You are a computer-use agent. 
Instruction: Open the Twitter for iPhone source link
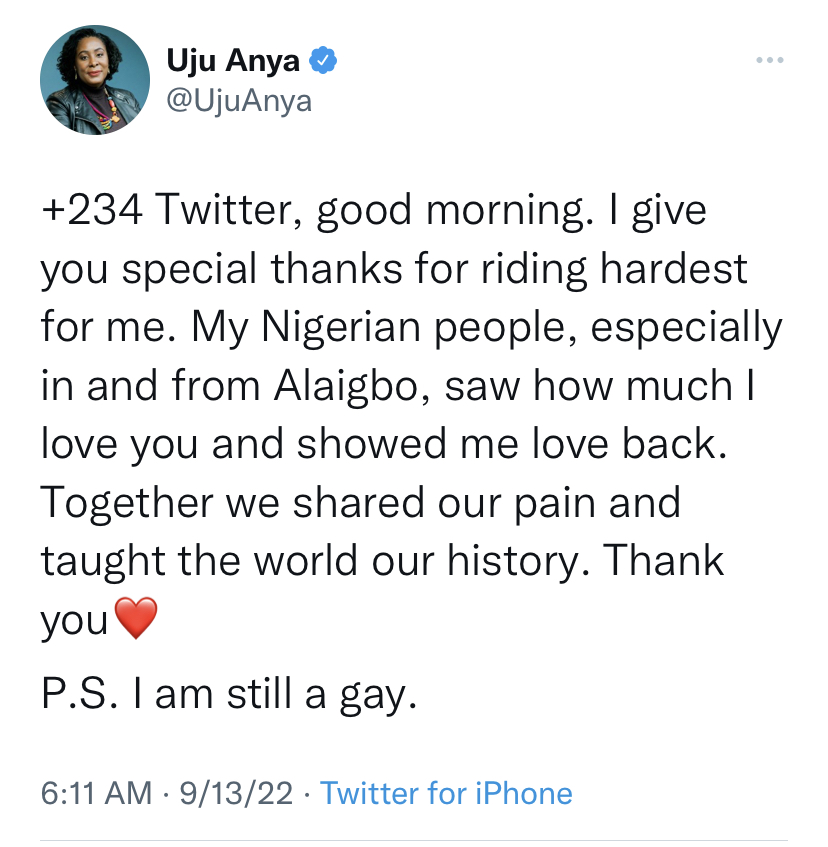point(446,793)
